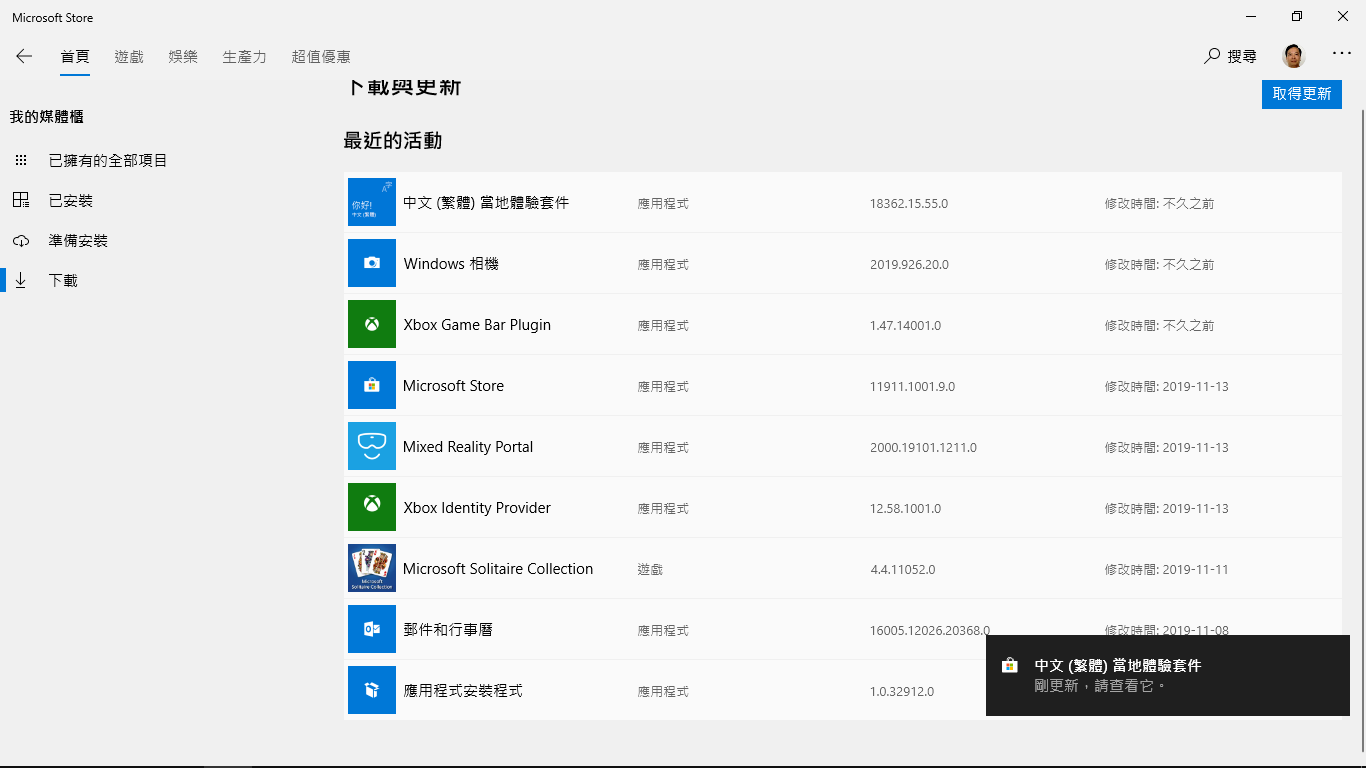
Task: Click the Xbox Game Bar Plugin icon
Action: 372,324
